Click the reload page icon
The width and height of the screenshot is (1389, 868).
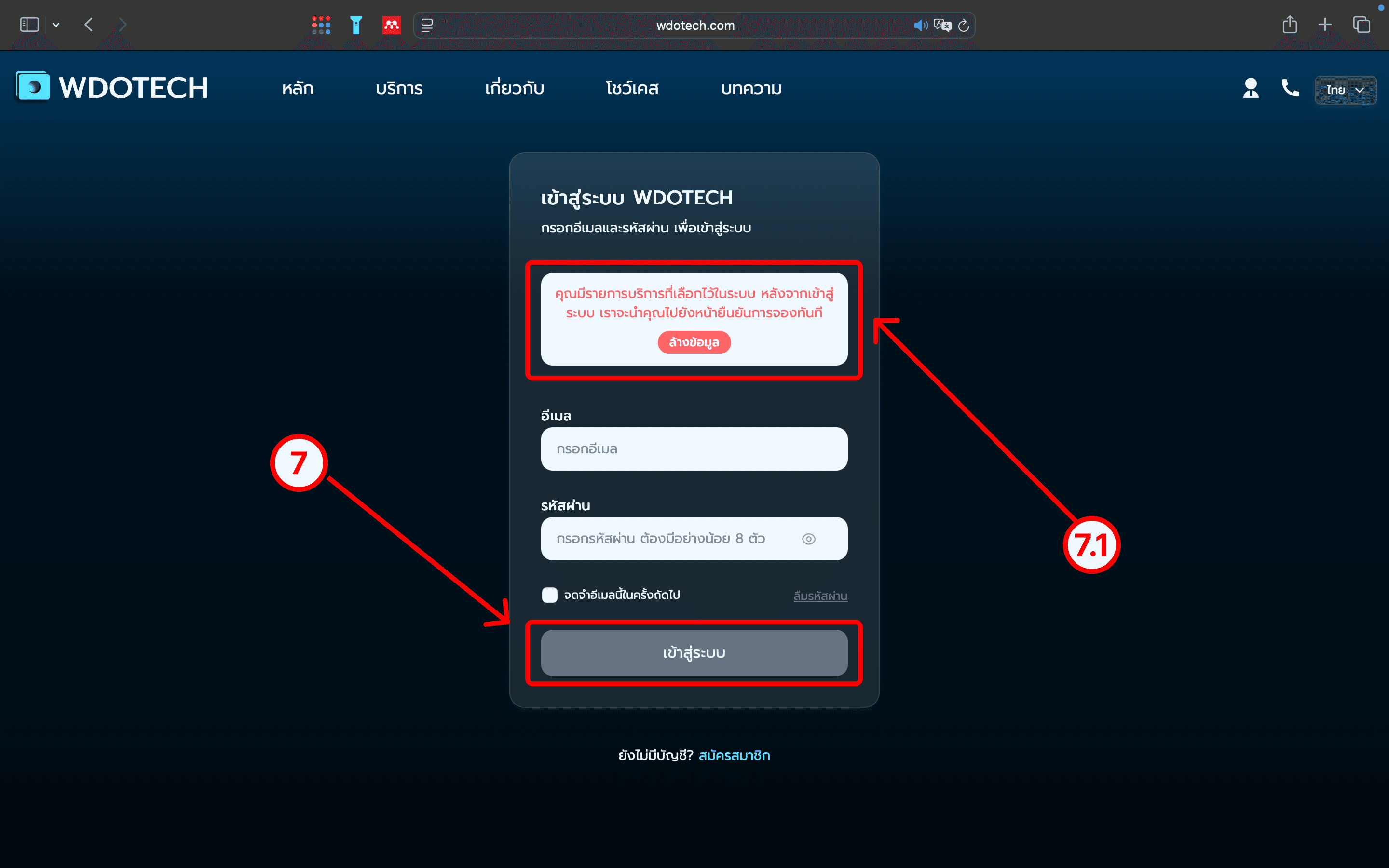pos(964,25)
